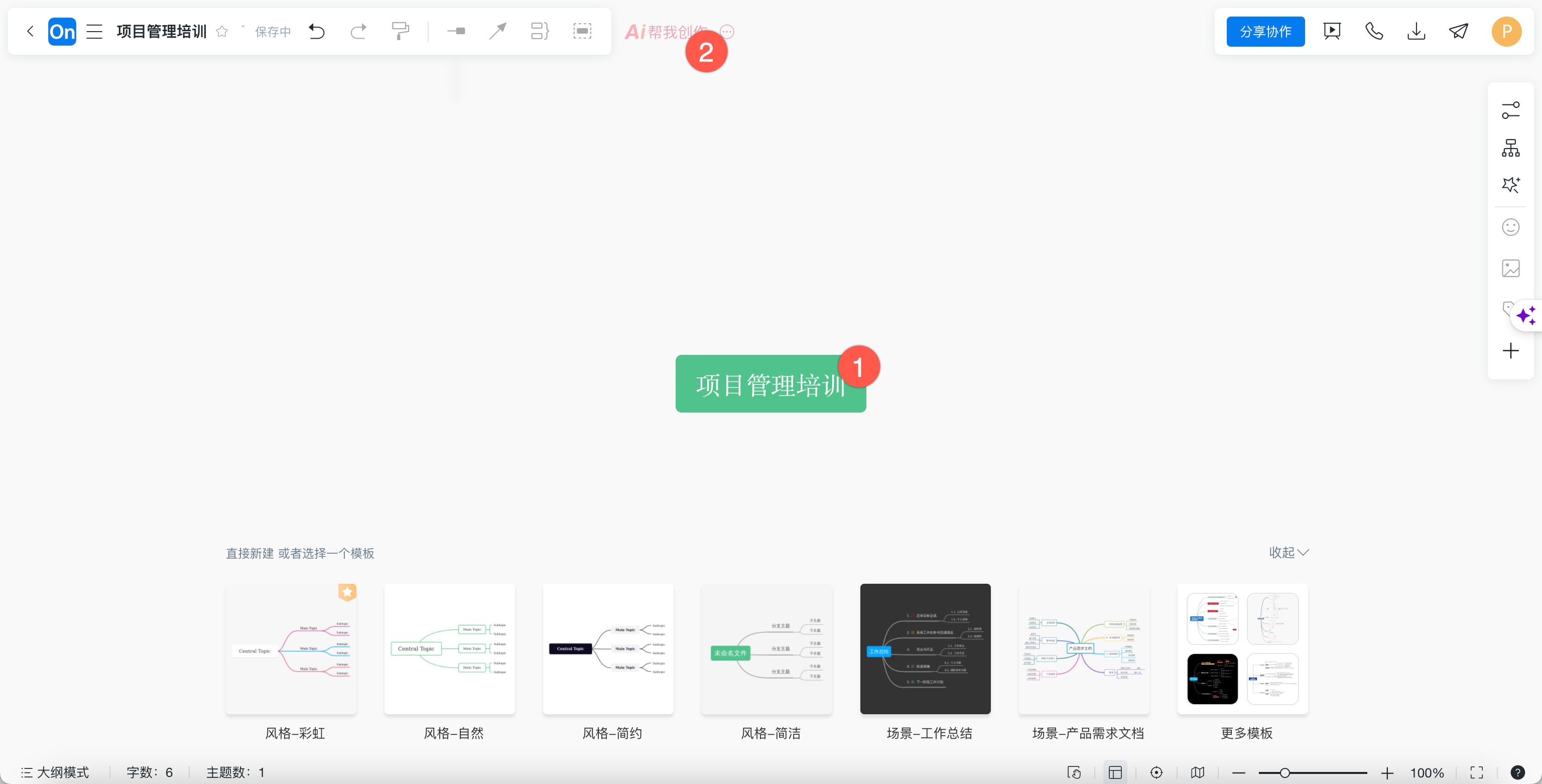Undo the last action
This screenshot has height=784, width=1542.
pyautogui.click(x=316, y=31)
